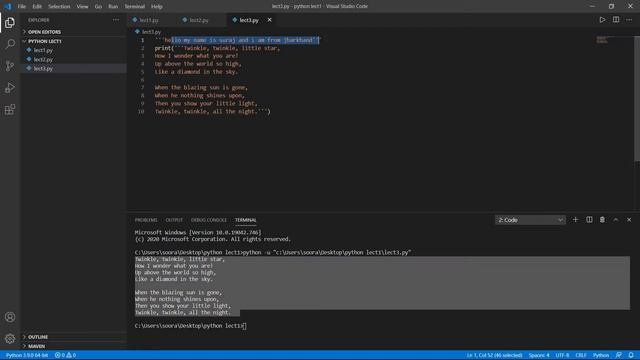Open the Help menu
This screenshot has height=360, width=640.
(x=157, y=7)
